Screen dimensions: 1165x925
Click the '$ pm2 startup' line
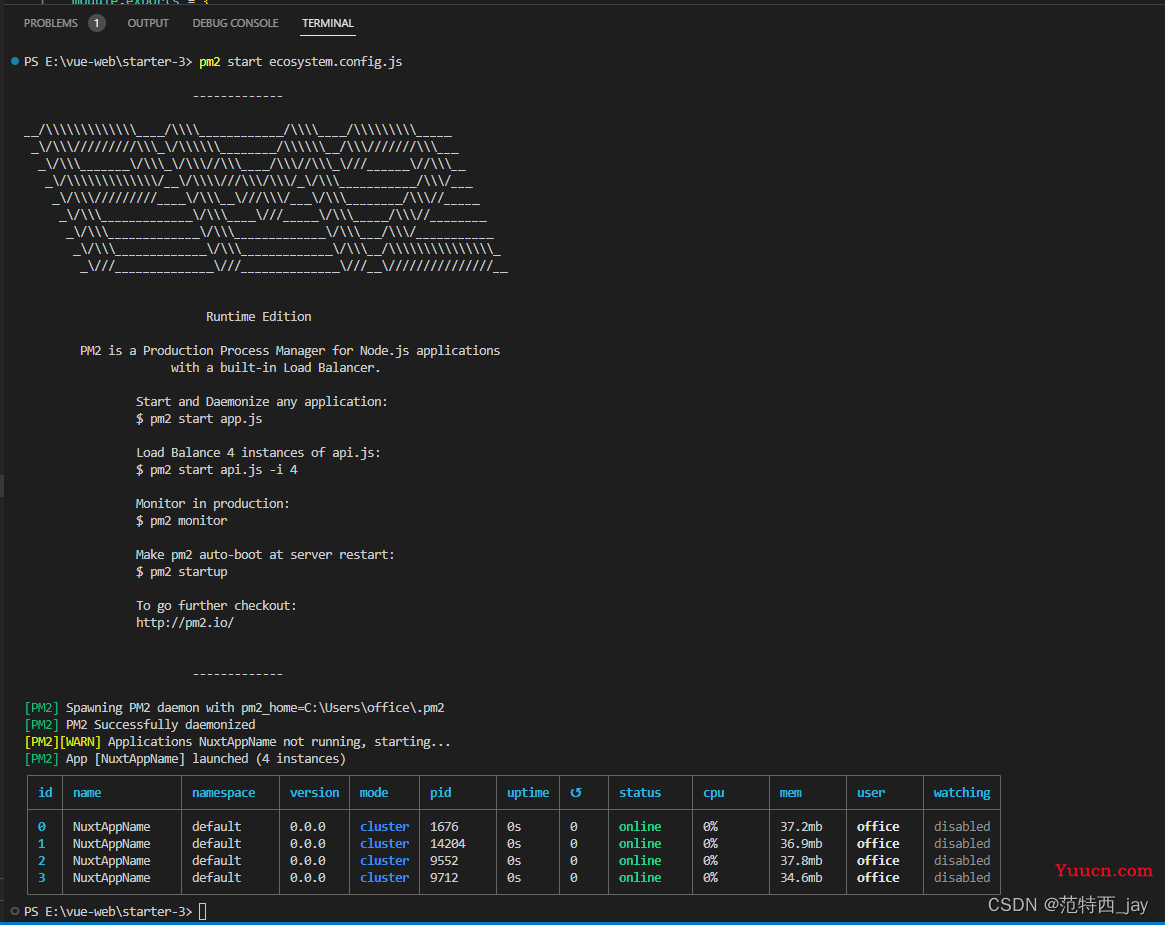tap(182, 572)
